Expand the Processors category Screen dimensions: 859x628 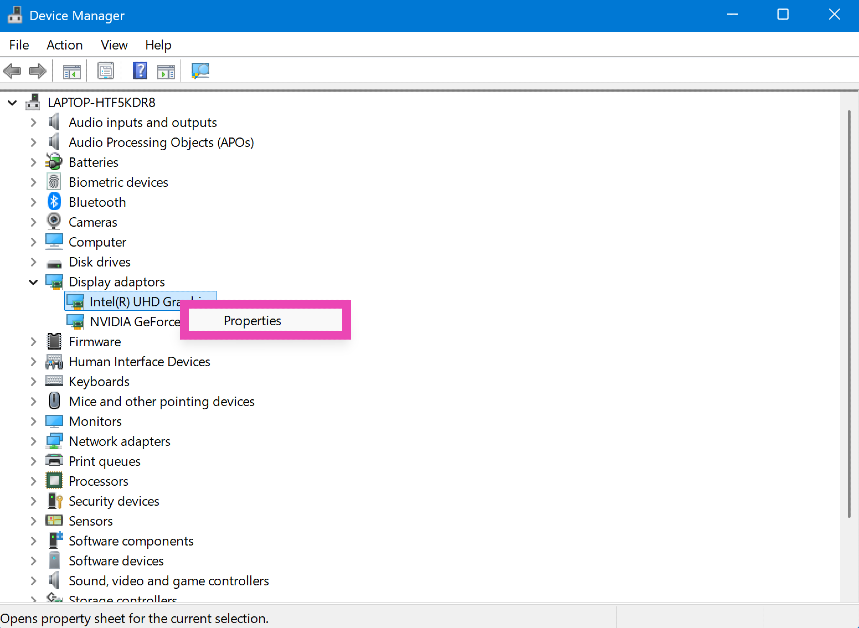click(x=33, y=481)
